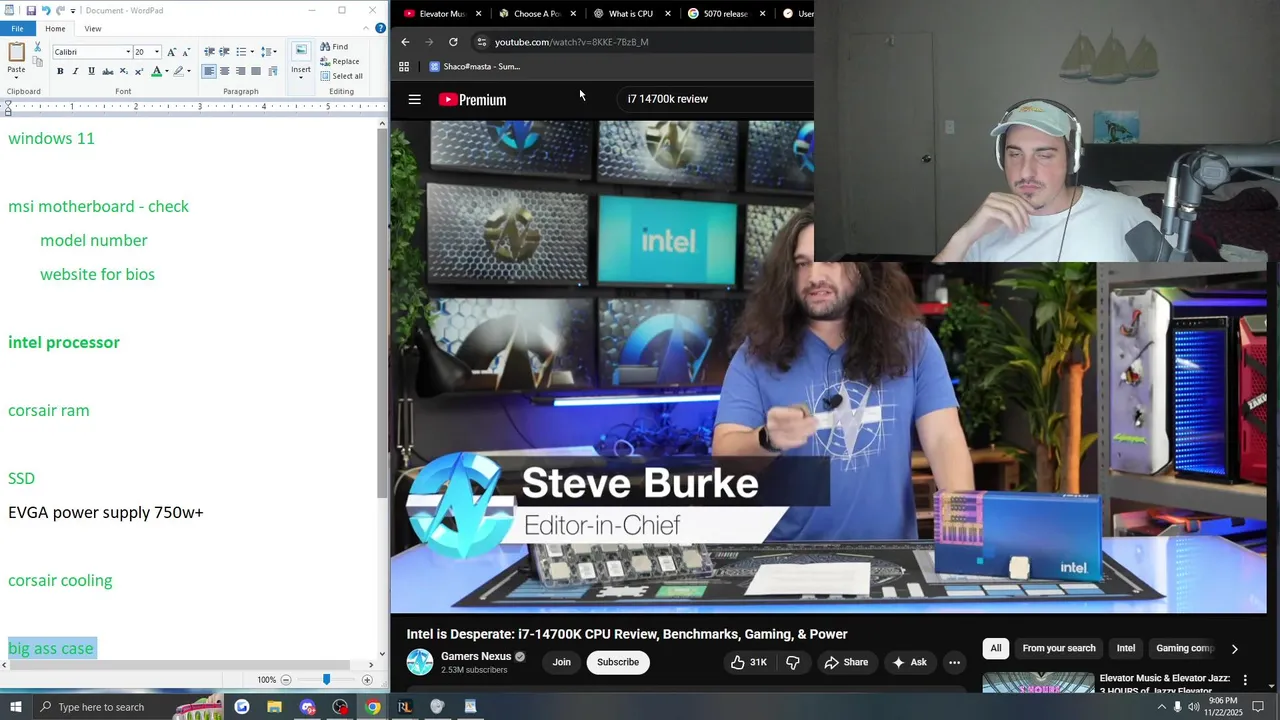This screenshot has width=1280, height=720.
Task: Zoom in with the plus button
Action: tap(367, 679)
